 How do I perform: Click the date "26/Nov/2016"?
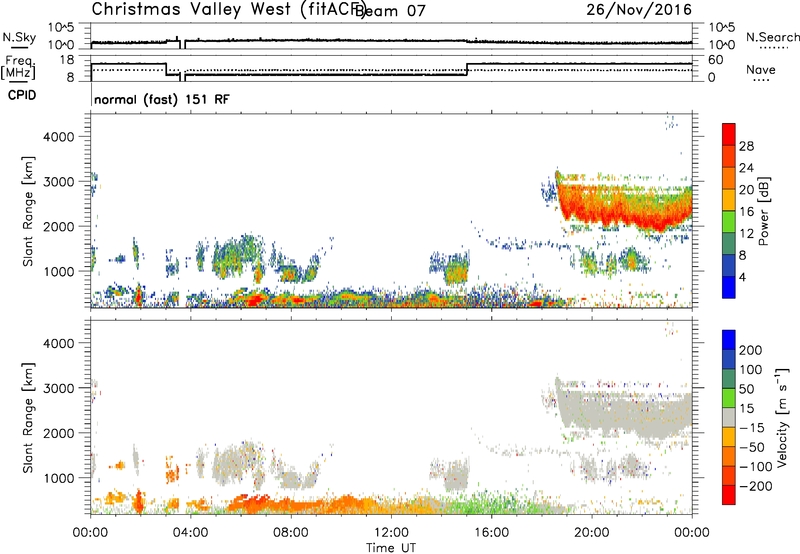pyautogui.click(x=639, y=9)
